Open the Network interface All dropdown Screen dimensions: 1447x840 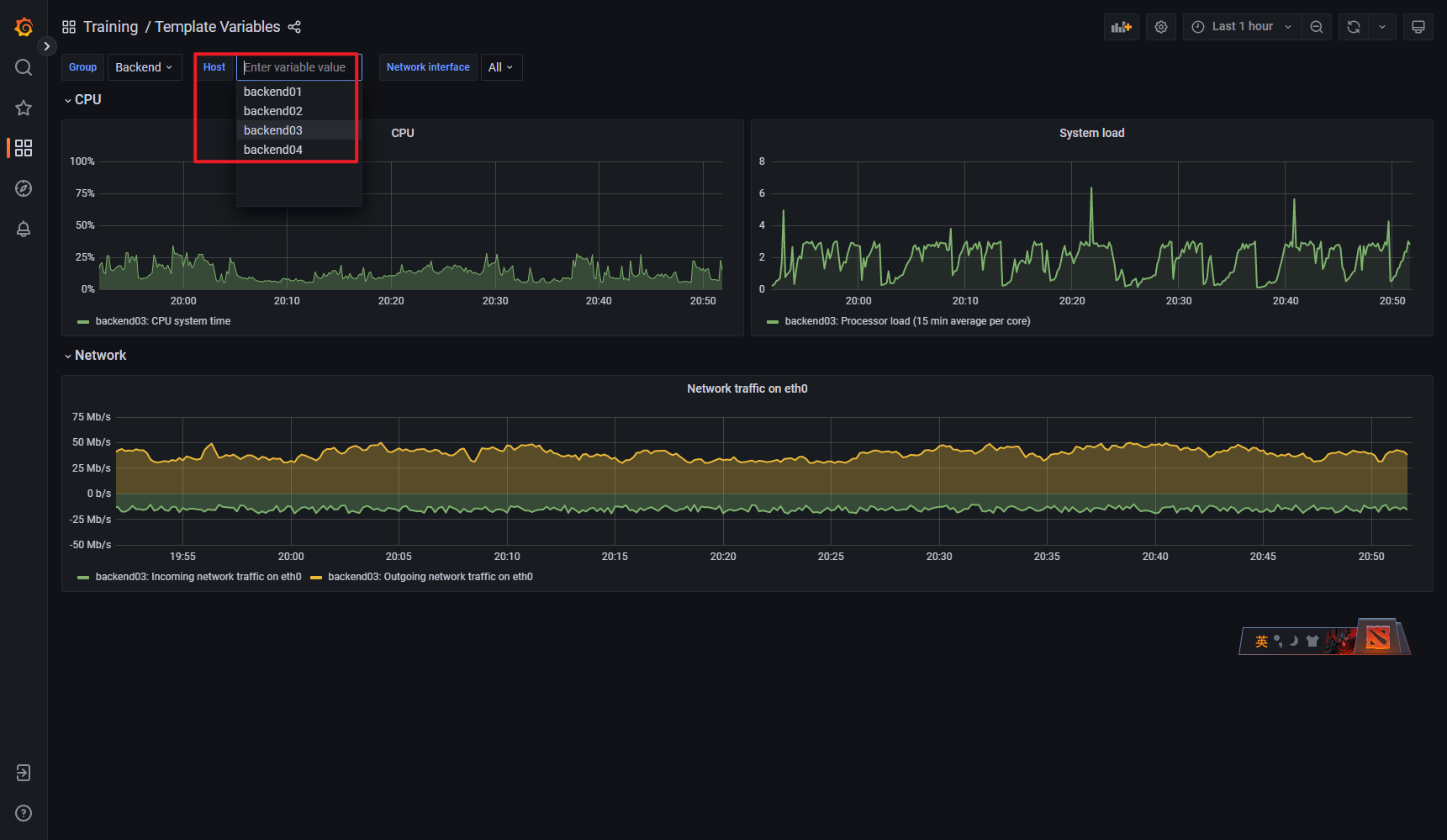click(x=501, y=67)
